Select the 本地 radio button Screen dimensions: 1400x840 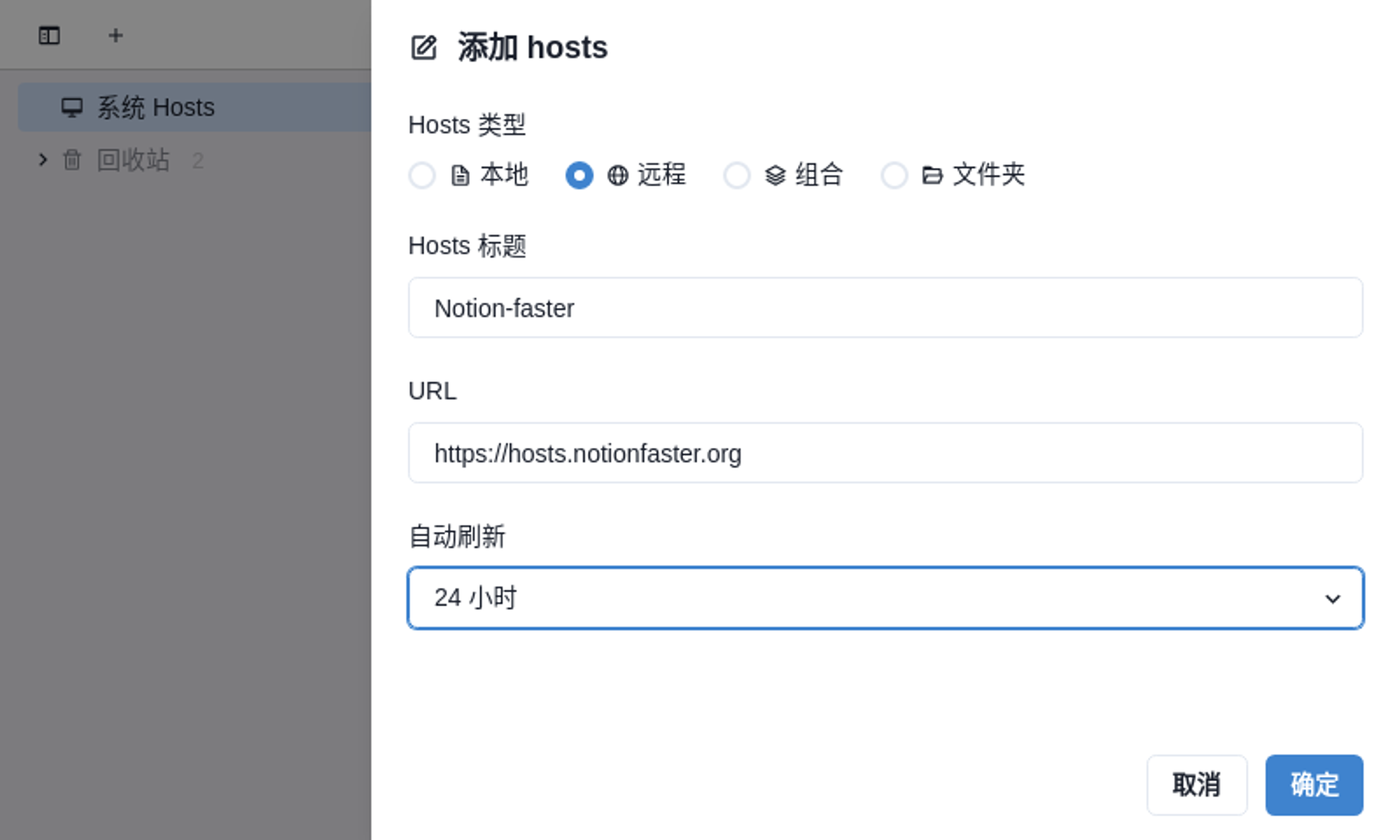[x=422, y=175]
